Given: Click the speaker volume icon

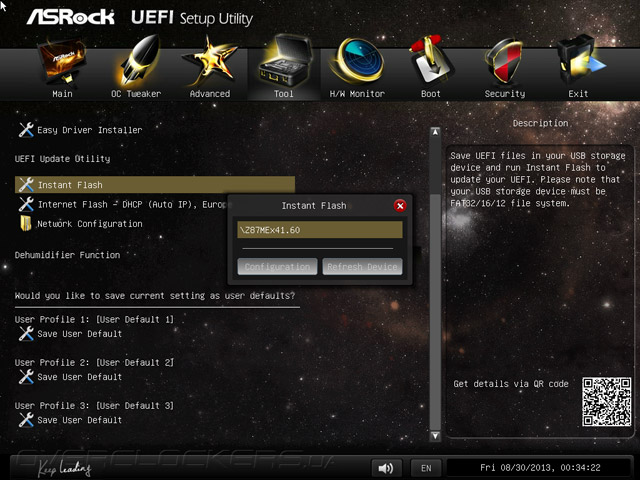Looking at the screenshot, I should point(386,468).
